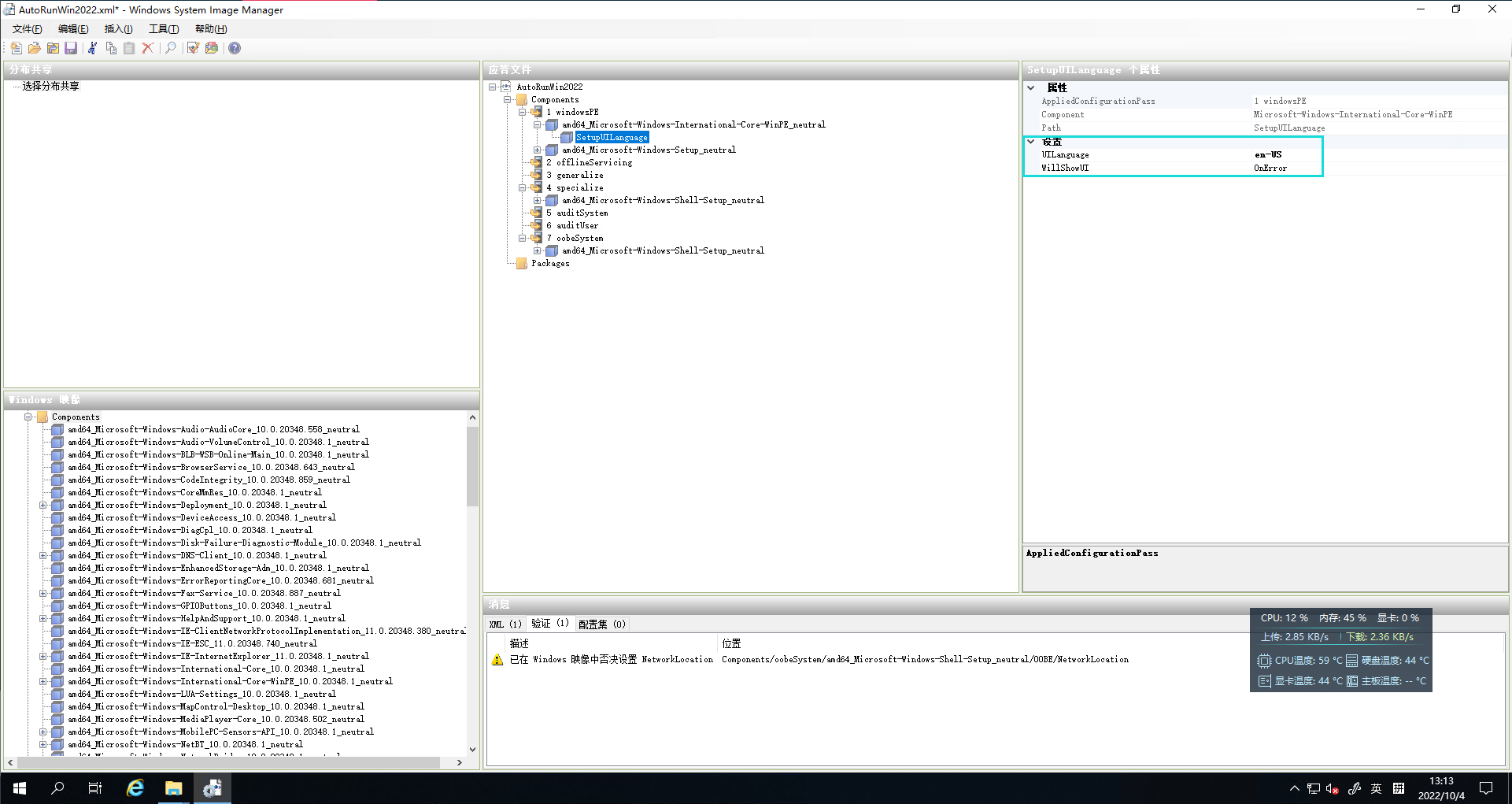
Task: Expand the amd64_Microsoft-Windows-Setup_neutral node under windowsPE
Action: pos(538,150)
